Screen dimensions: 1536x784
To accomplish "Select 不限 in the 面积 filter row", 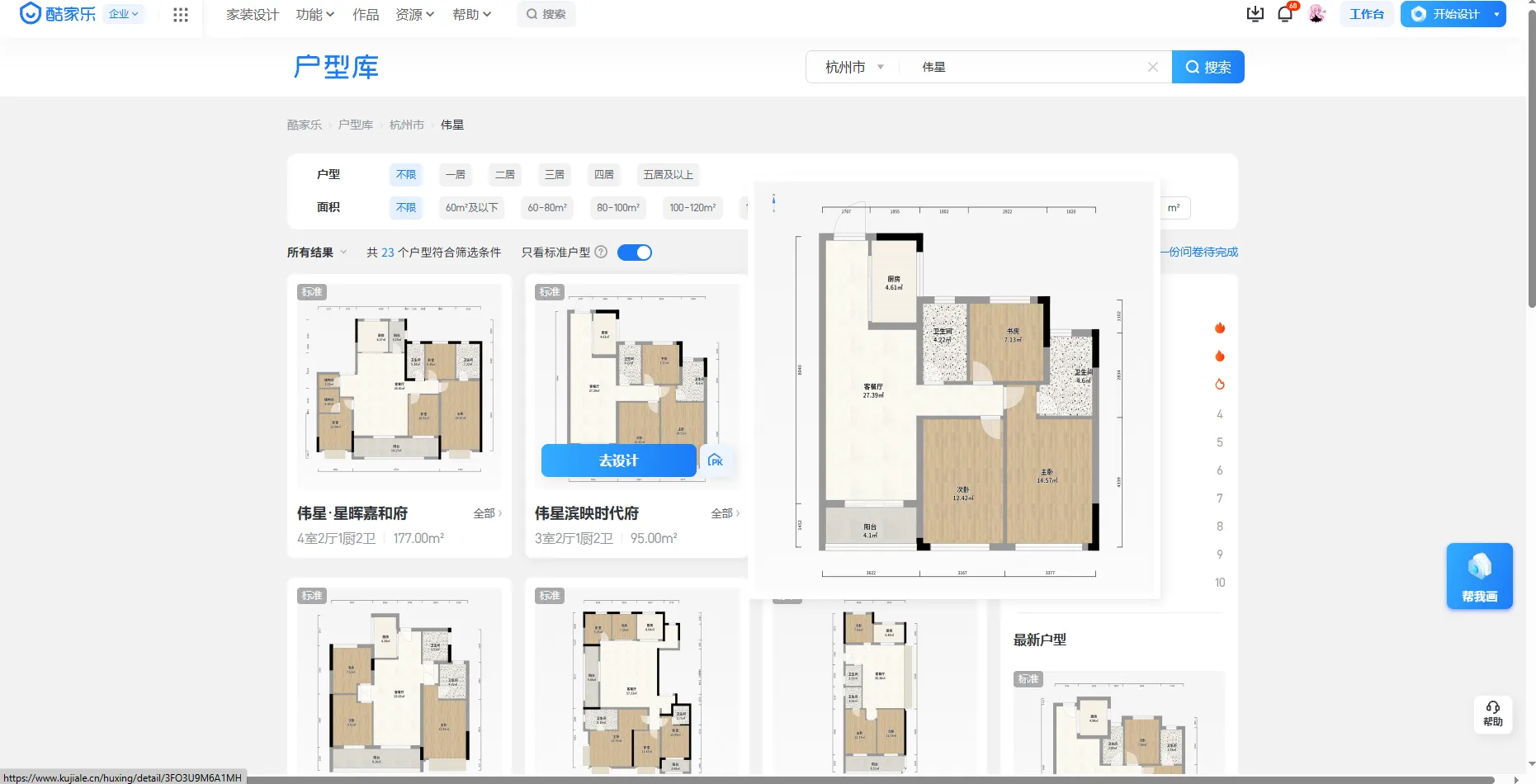I will [406, 207].
